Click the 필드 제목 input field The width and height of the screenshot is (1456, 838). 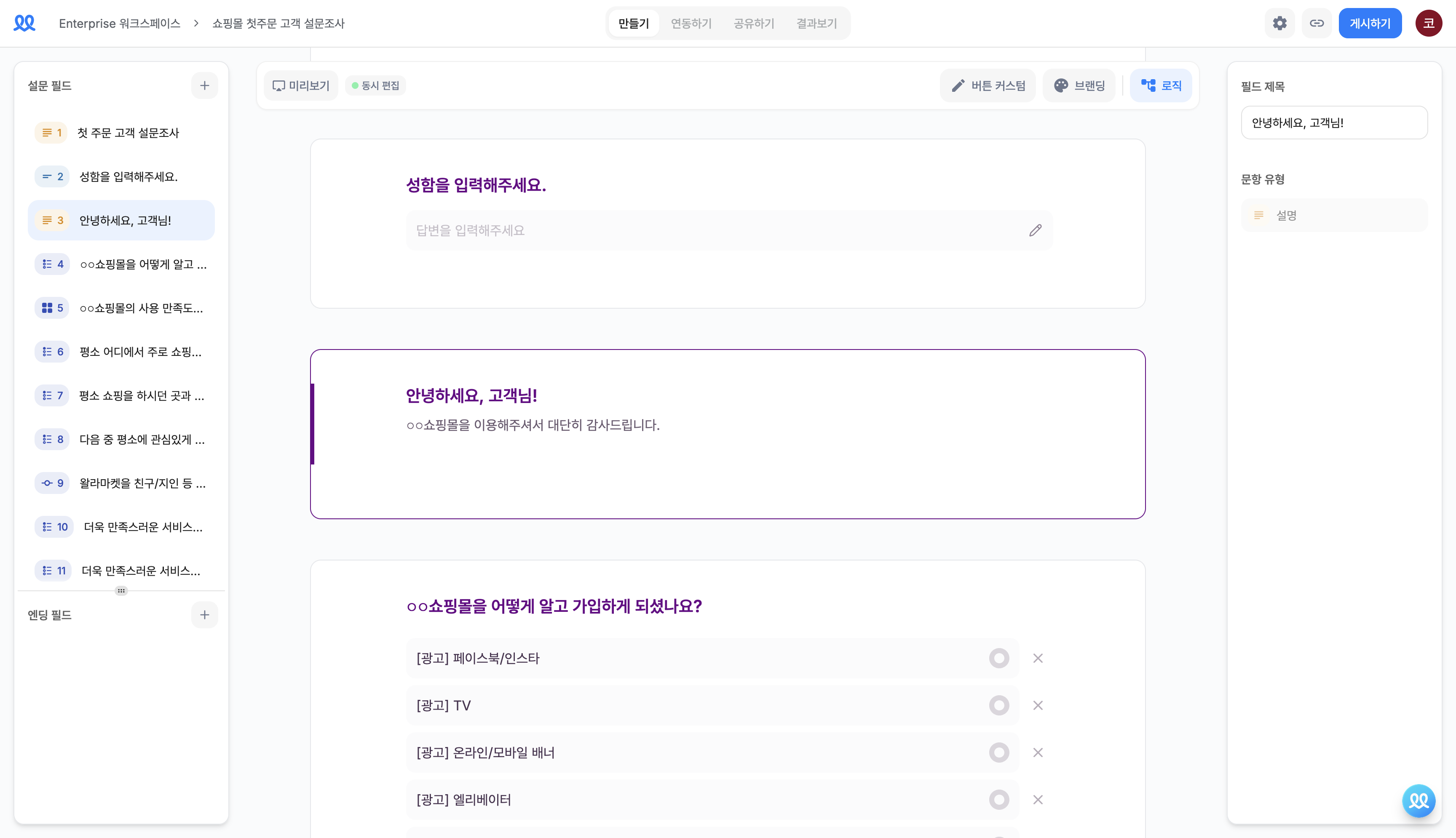(1334, 123)
